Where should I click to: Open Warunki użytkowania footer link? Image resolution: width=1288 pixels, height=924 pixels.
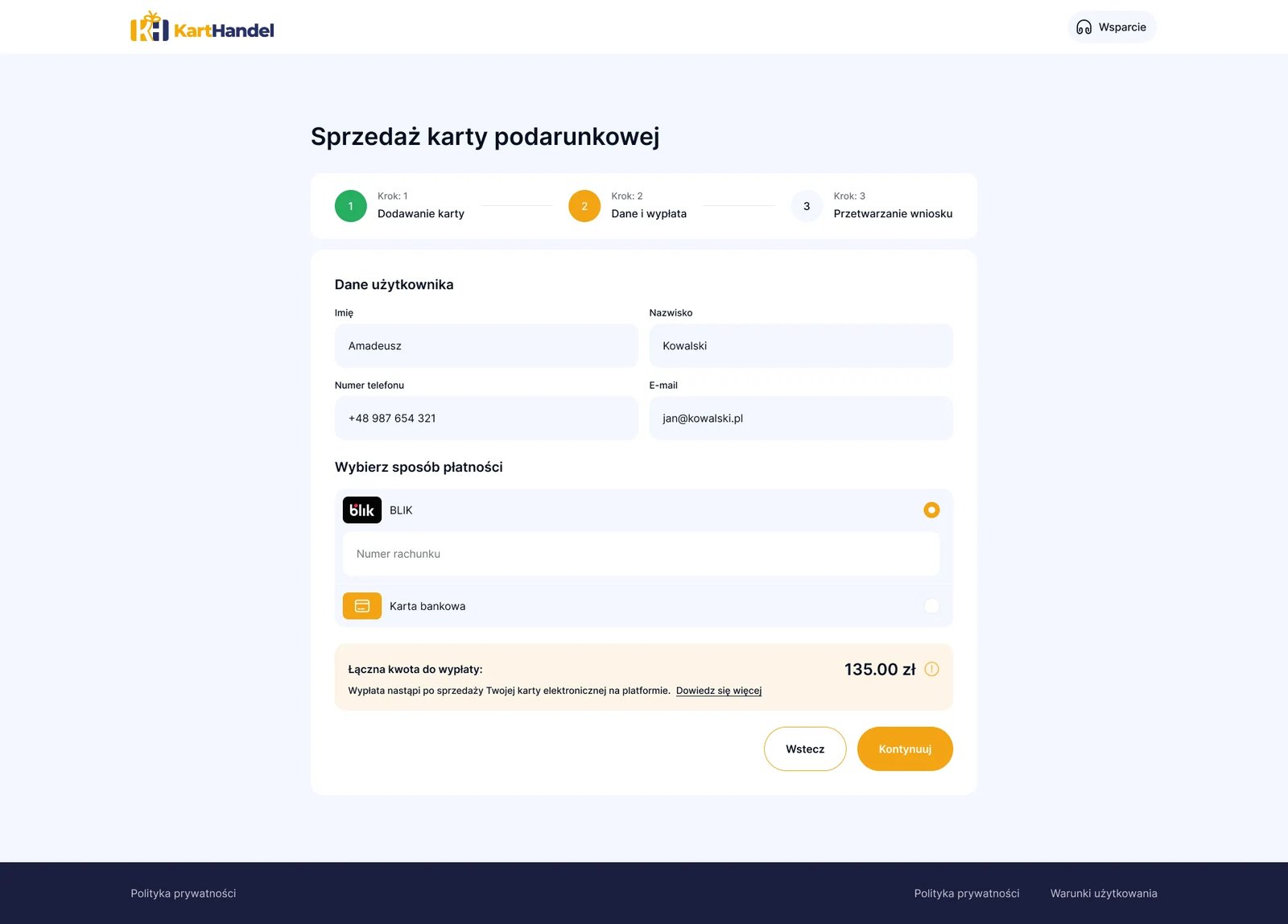1104,893
